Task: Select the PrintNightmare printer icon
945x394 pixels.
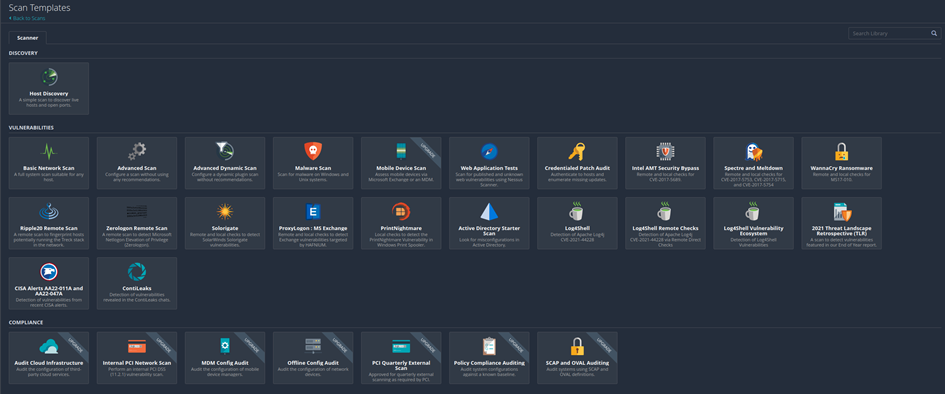Action: click(401, 211)
